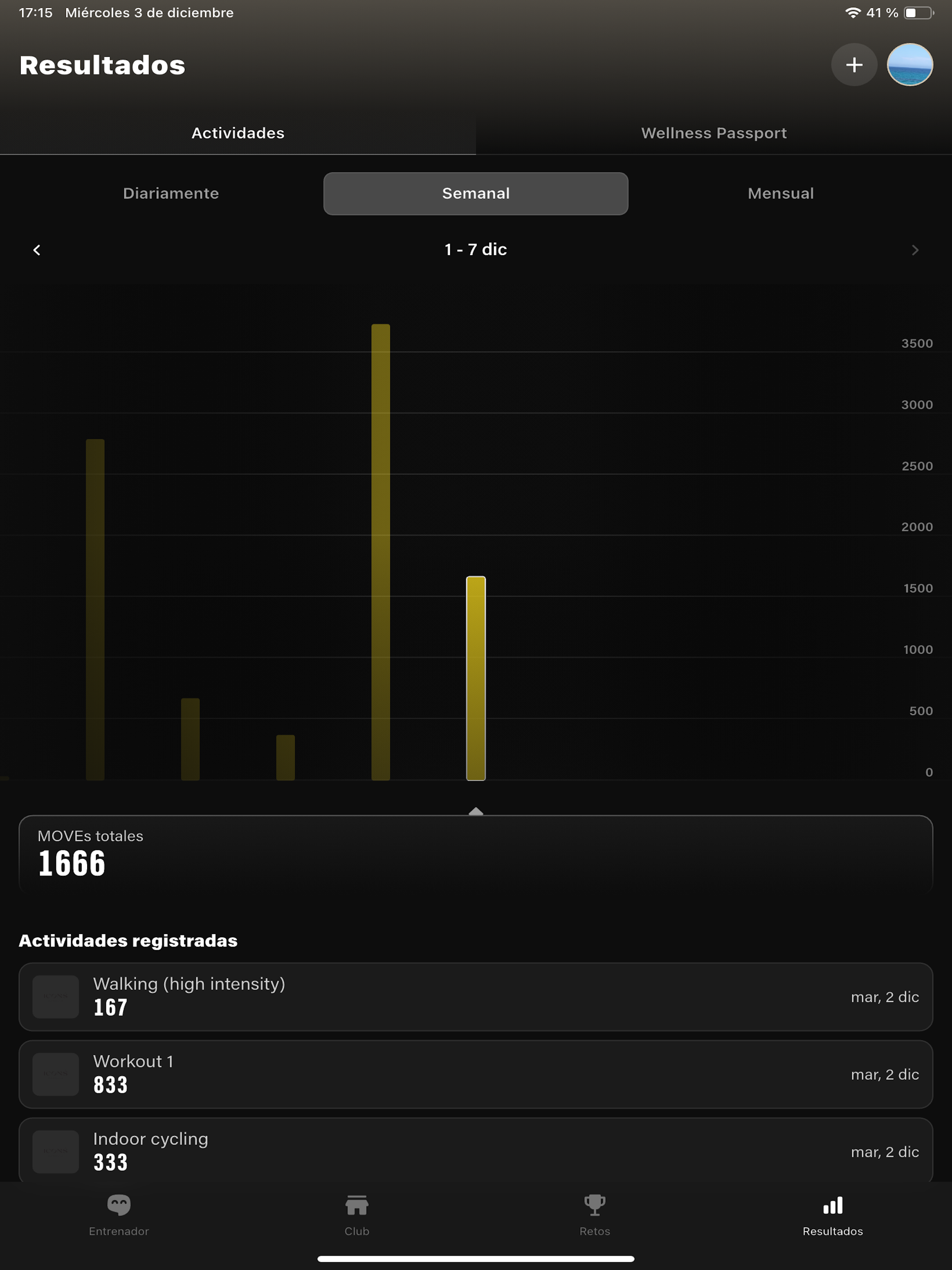Tap the battery indicator icon

(919, 12)
